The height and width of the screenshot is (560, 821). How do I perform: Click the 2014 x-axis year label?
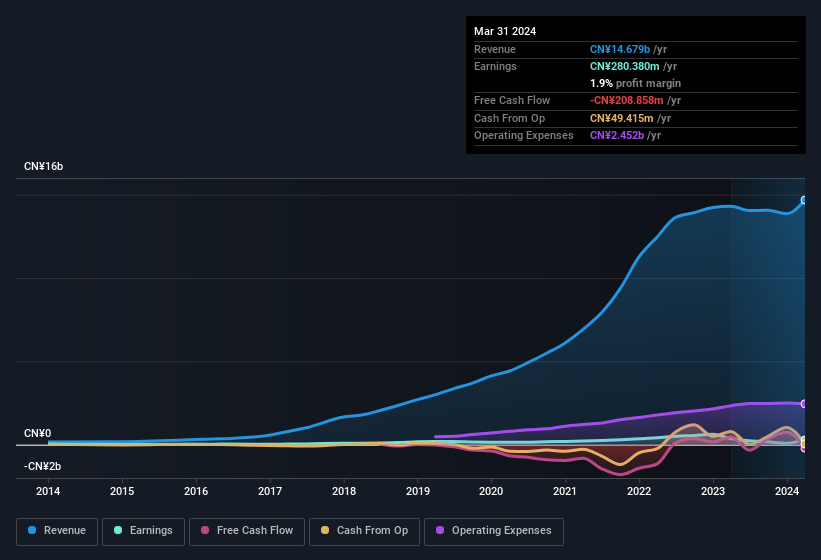(48, 491)
